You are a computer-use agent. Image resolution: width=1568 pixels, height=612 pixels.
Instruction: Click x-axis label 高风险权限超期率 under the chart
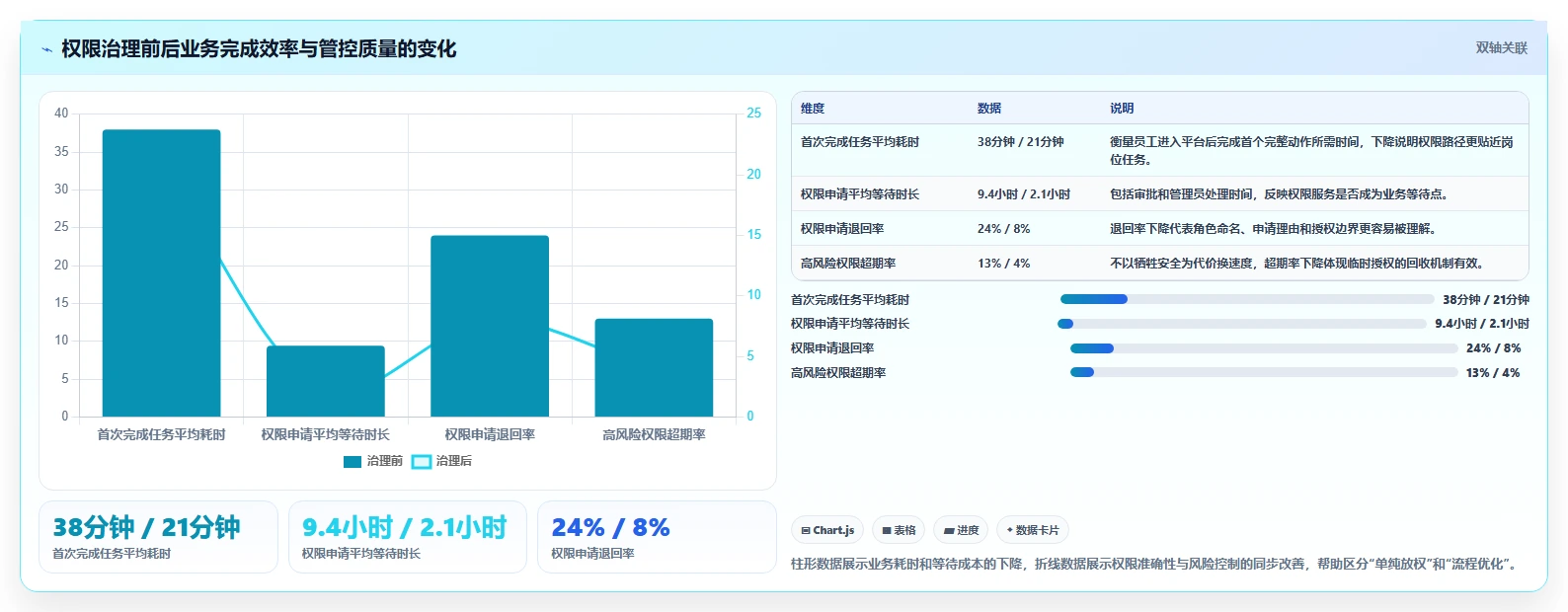pyautogui.click(x=654, y=434)
